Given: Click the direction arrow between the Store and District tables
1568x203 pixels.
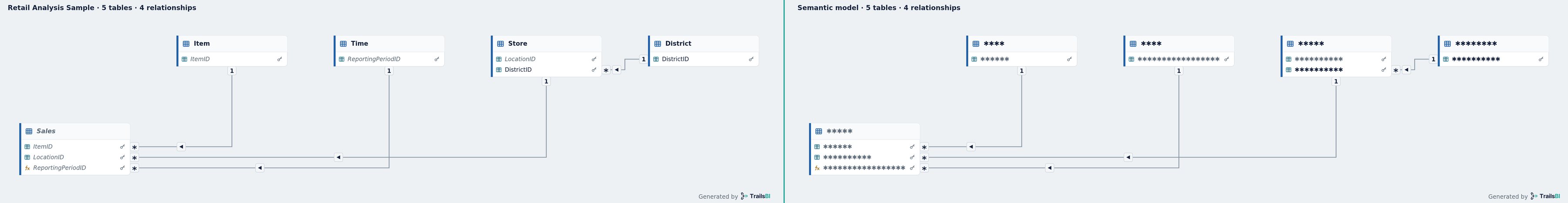Looking at the screenshot, I should pos(617,70).
